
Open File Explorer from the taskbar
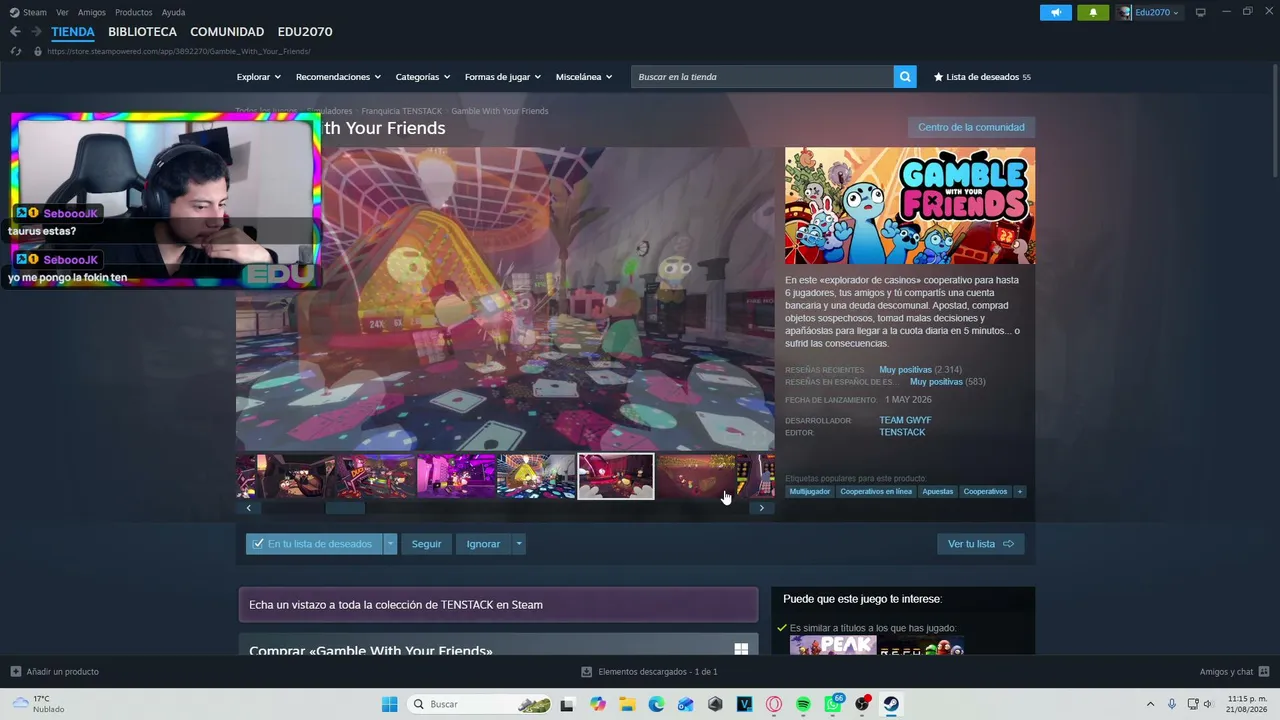627,704
